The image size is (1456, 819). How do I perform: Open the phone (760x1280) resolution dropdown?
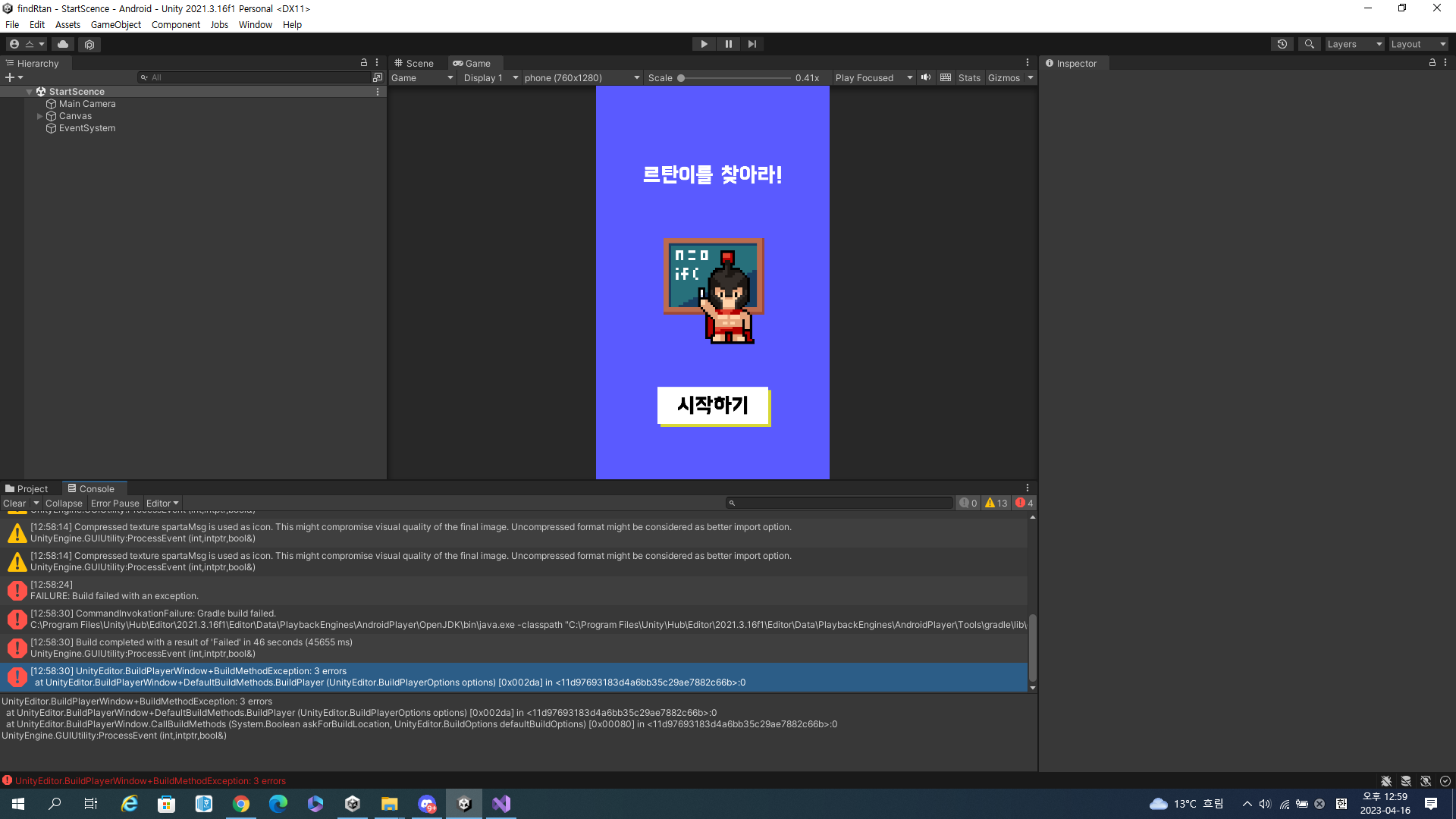(x=582, y=77)
